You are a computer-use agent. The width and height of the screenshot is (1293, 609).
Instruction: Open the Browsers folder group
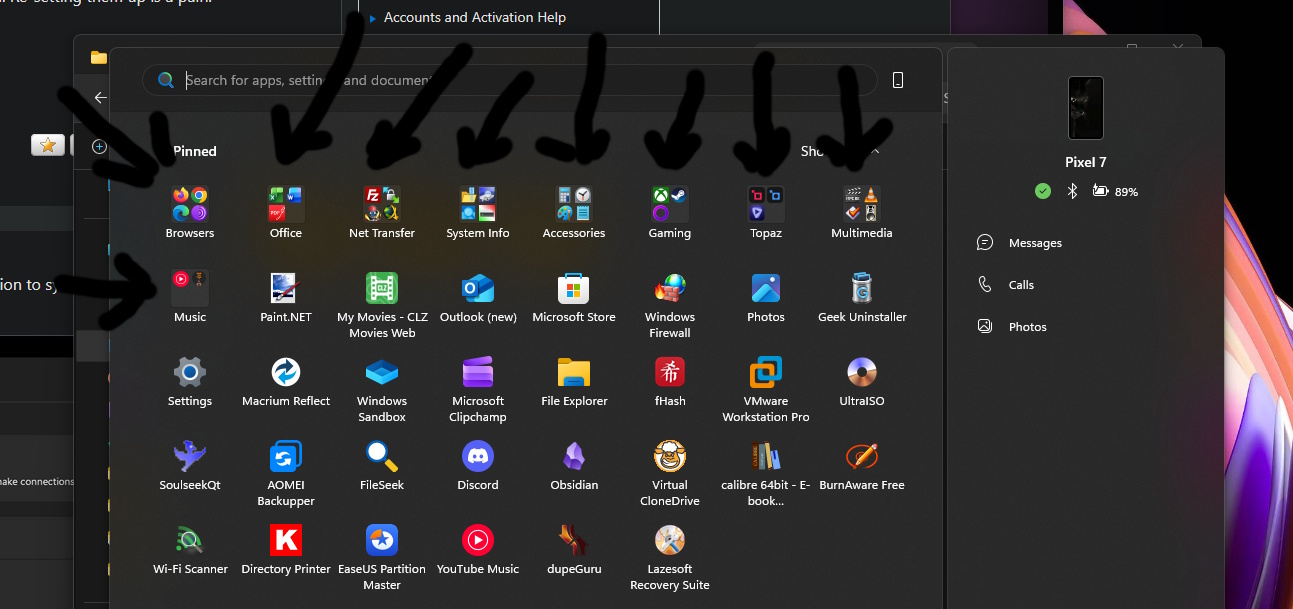(x=190, y=204)
